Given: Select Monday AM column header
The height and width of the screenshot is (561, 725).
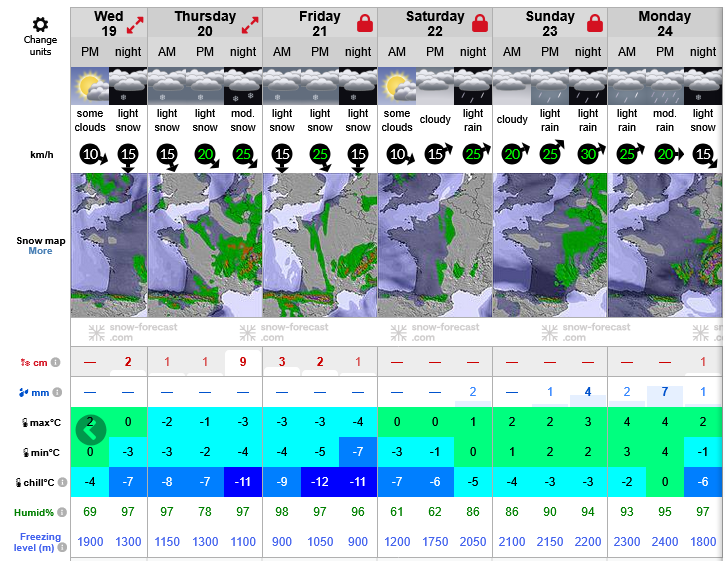Looking at the screenshot, I should click(x=627, y=52).
